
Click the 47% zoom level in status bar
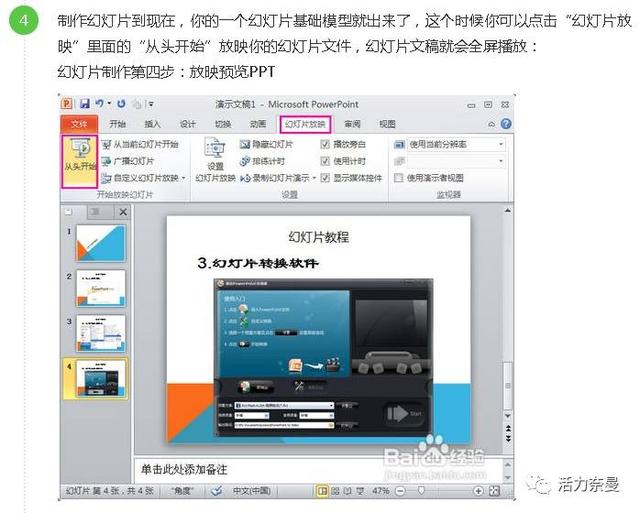pos(380,491)
